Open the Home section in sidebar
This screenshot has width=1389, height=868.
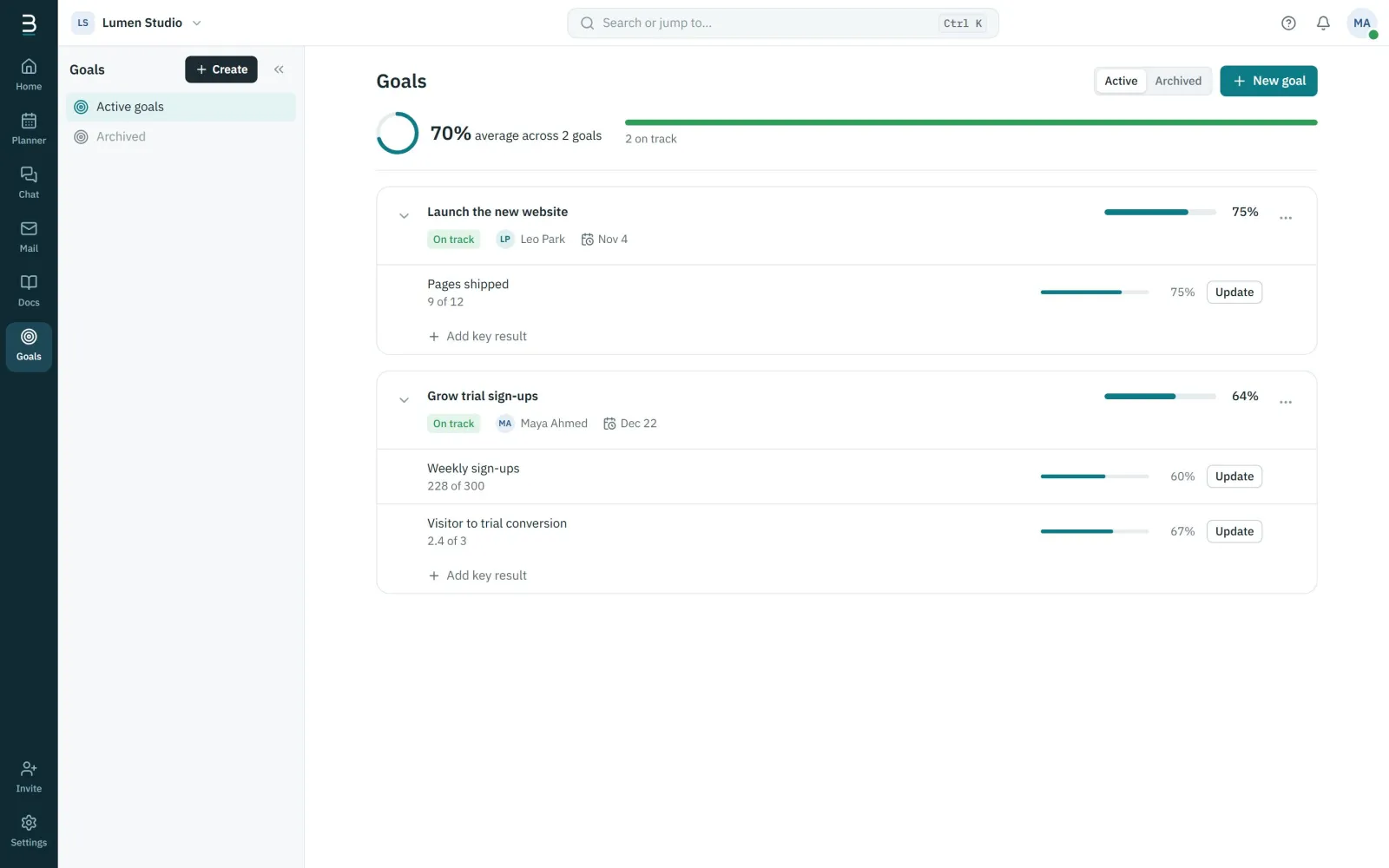[29, 76]
